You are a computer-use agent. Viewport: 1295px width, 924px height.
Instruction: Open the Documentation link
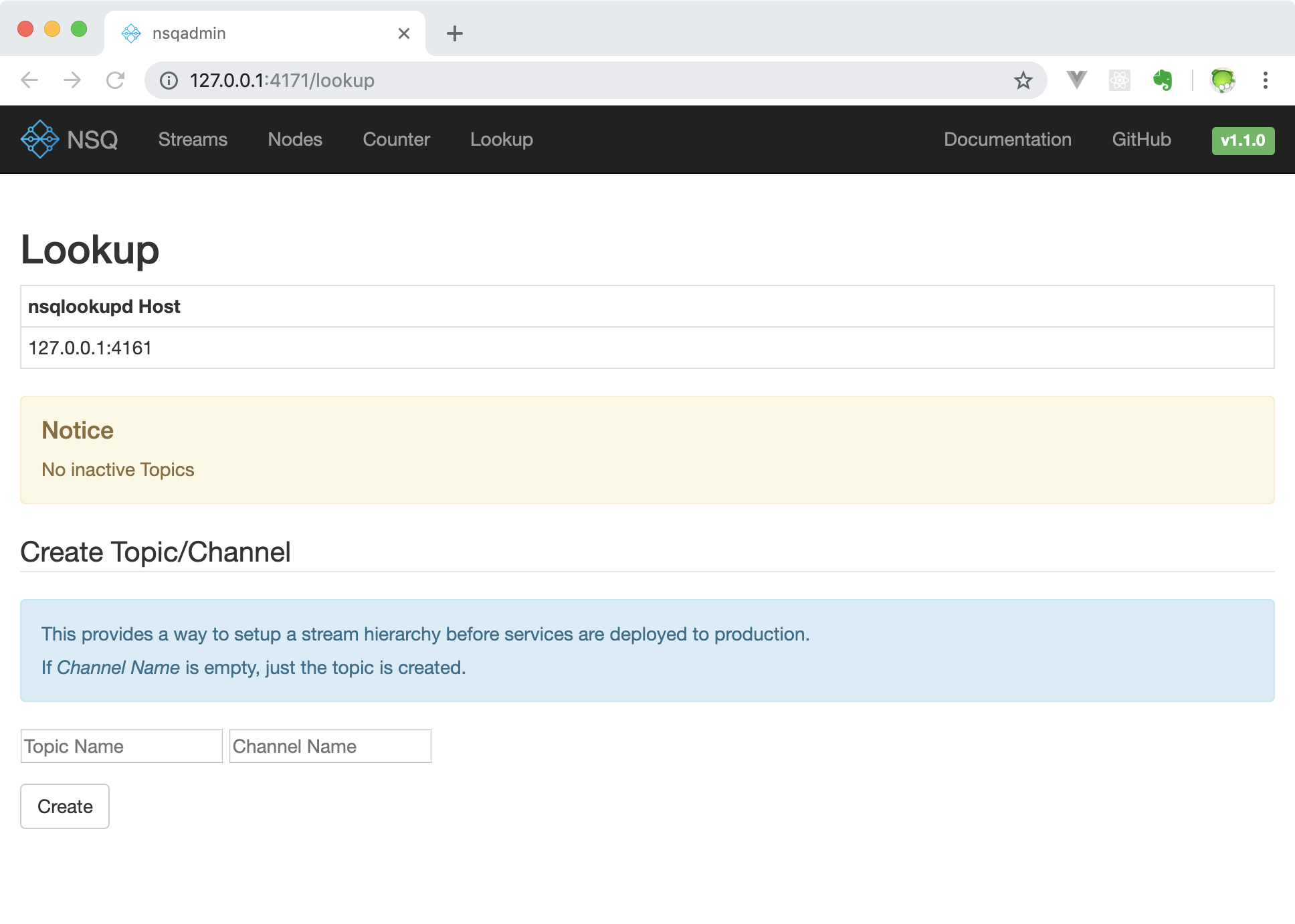[x=1007, y=139]
